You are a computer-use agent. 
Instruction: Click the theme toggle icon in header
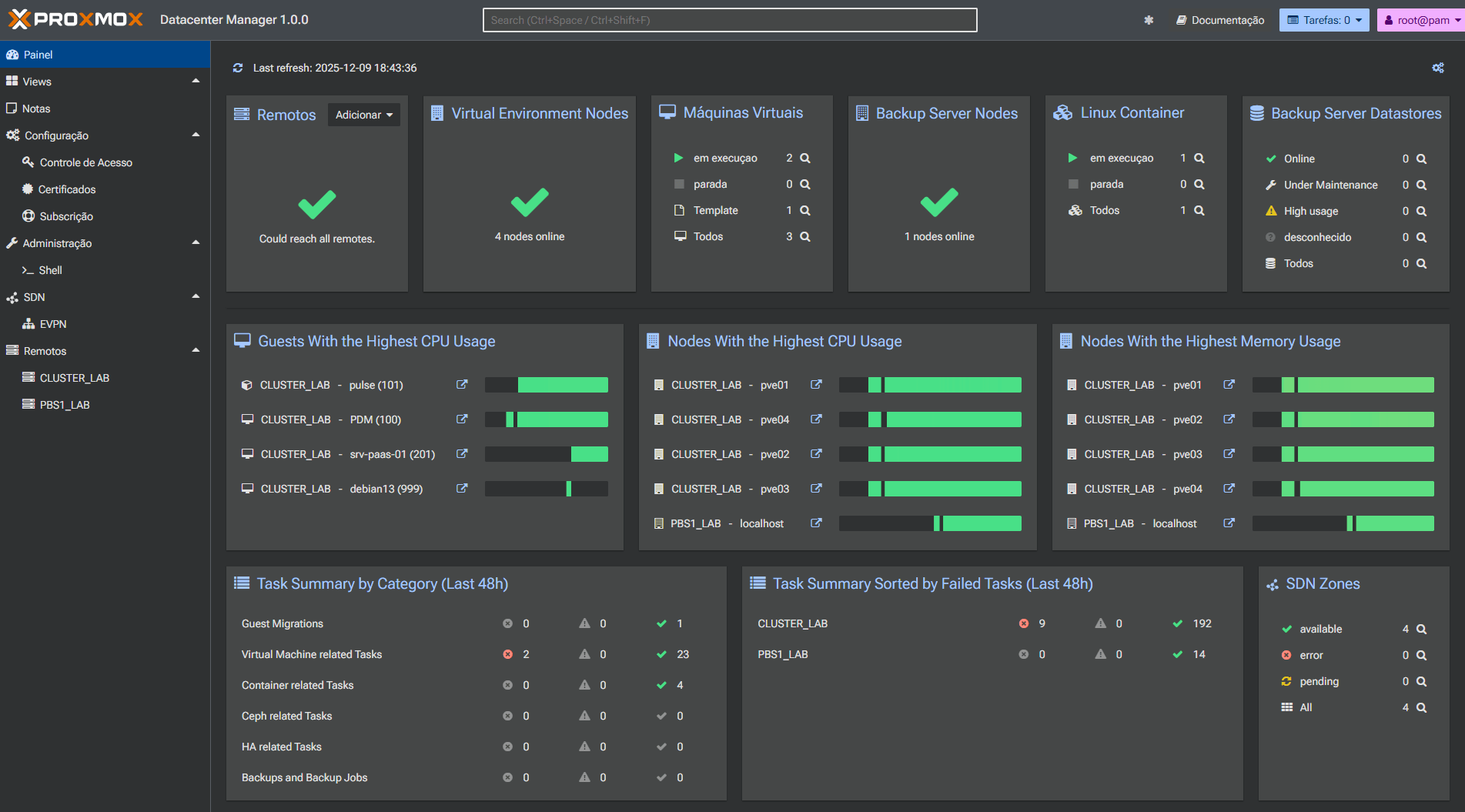click(x=1149, y=20)
